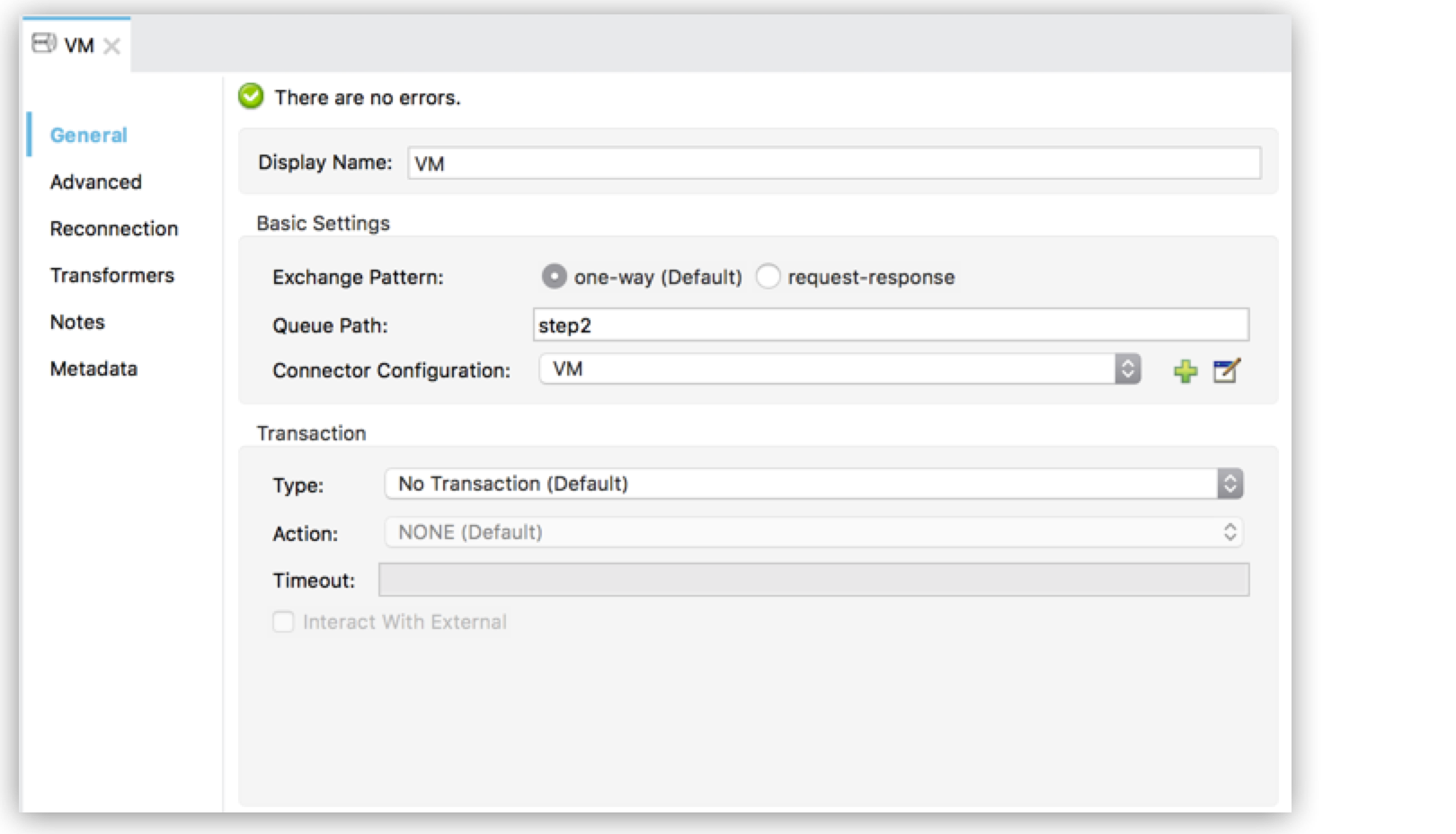
Task: Return to the General section
Action: 88,135
